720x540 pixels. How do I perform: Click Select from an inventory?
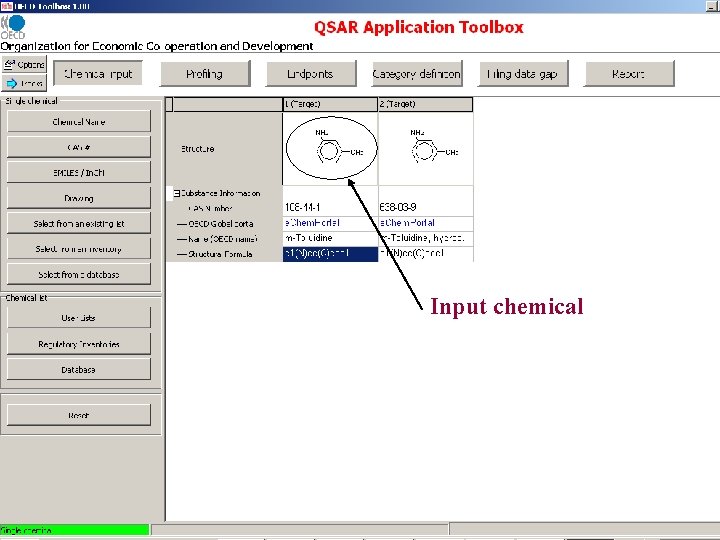click(x=79, y=249)
